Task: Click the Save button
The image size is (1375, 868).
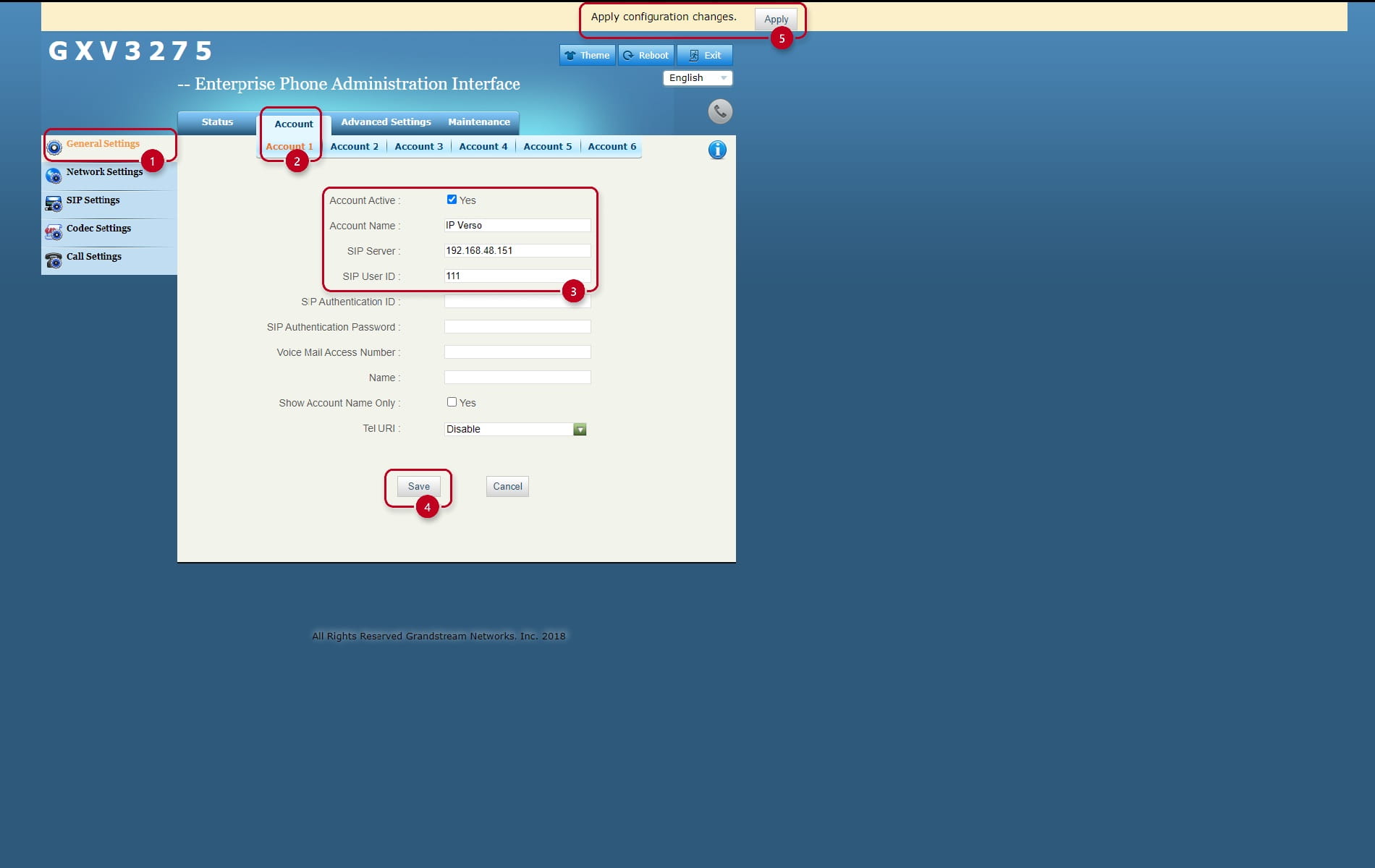Action: 418,486
